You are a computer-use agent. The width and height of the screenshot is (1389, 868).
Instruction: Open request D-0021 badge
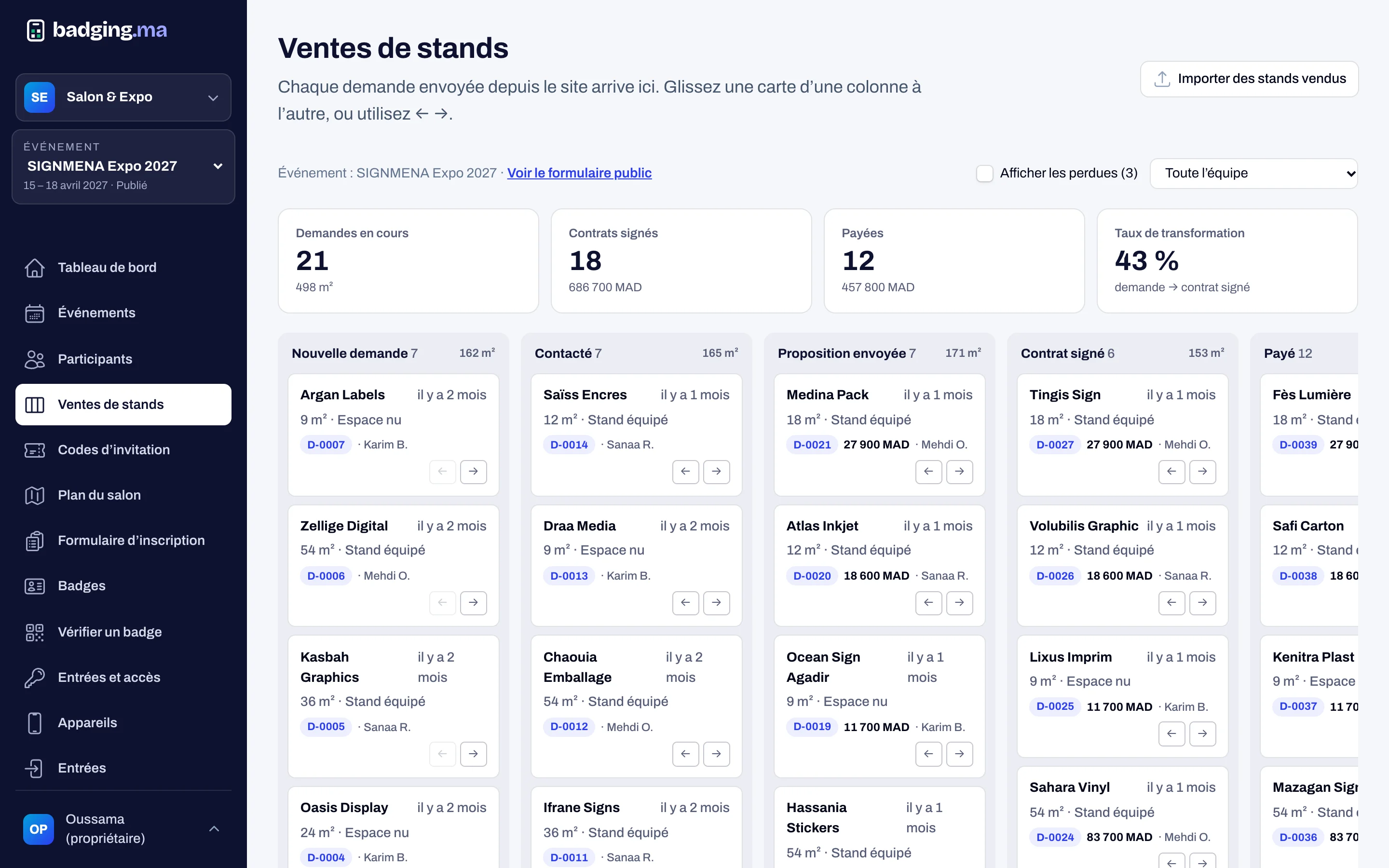pos(812,444)
